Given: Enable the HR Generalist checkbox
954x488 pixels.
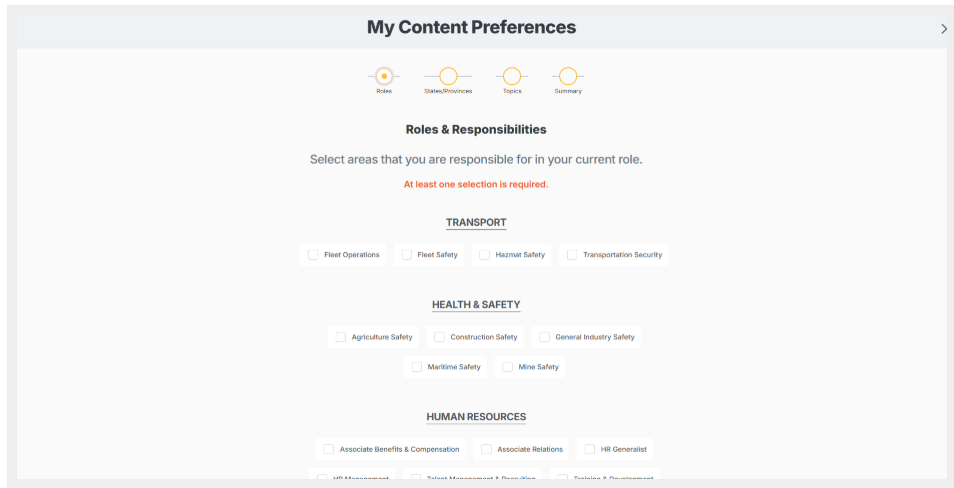Looking at the screenshot, I should [590, 449].
